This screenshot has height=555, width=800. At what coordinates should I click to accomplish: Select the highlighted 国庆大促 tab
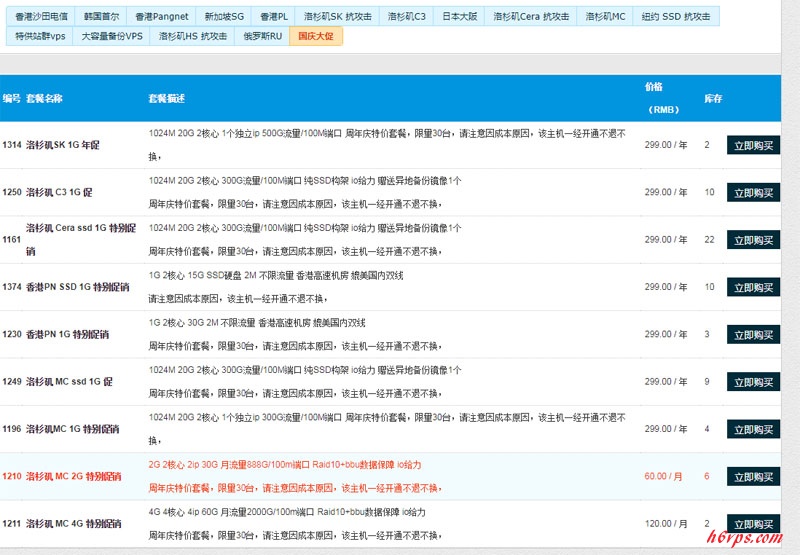[x=316, y=36]
